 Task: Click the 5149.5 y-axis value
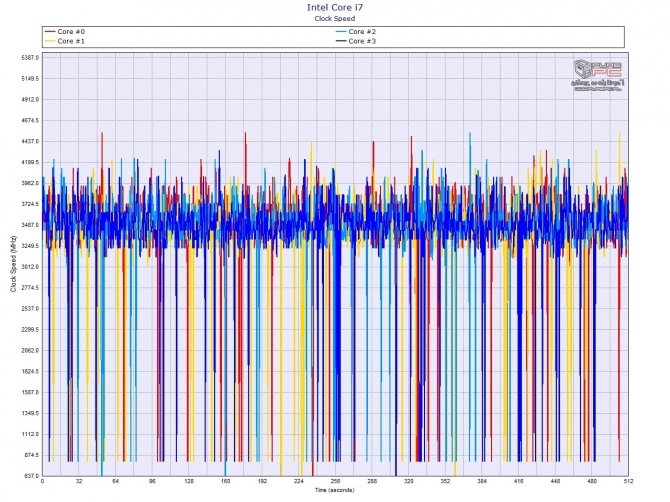point(30,79)
